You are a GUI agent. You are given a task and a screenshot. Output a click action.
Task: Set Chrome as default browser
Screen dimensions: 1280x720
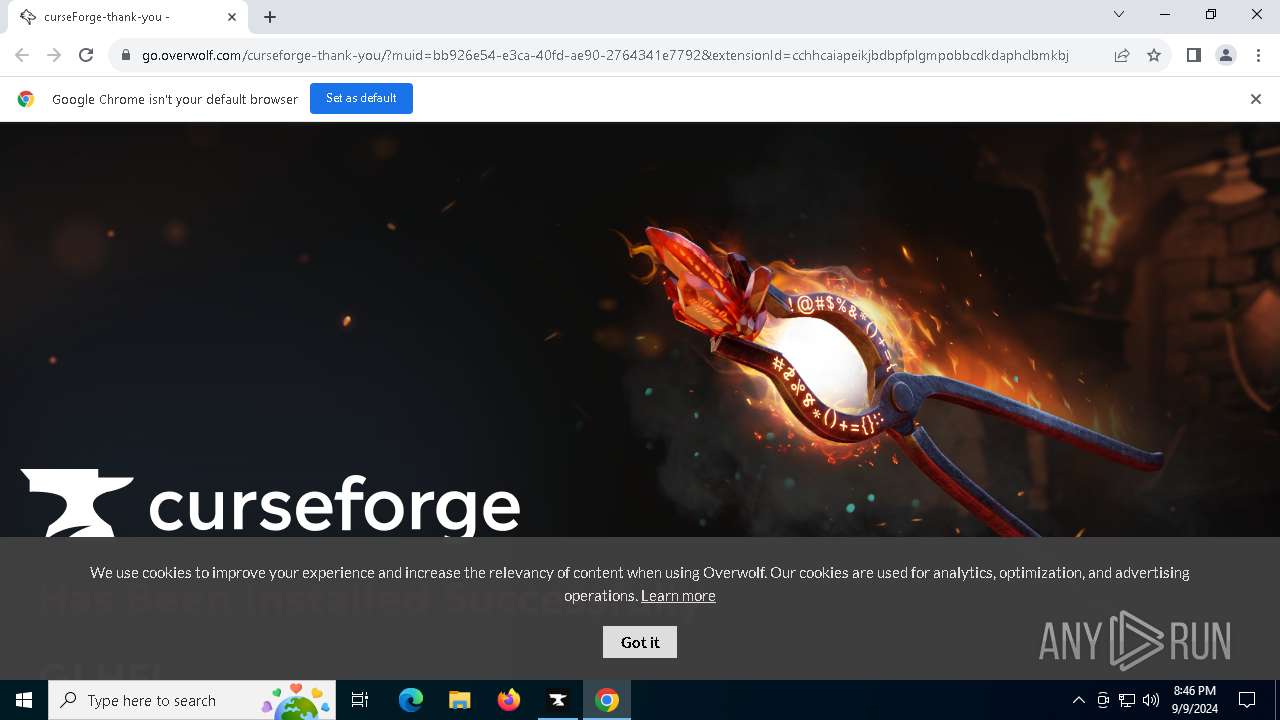click(361, 98)
